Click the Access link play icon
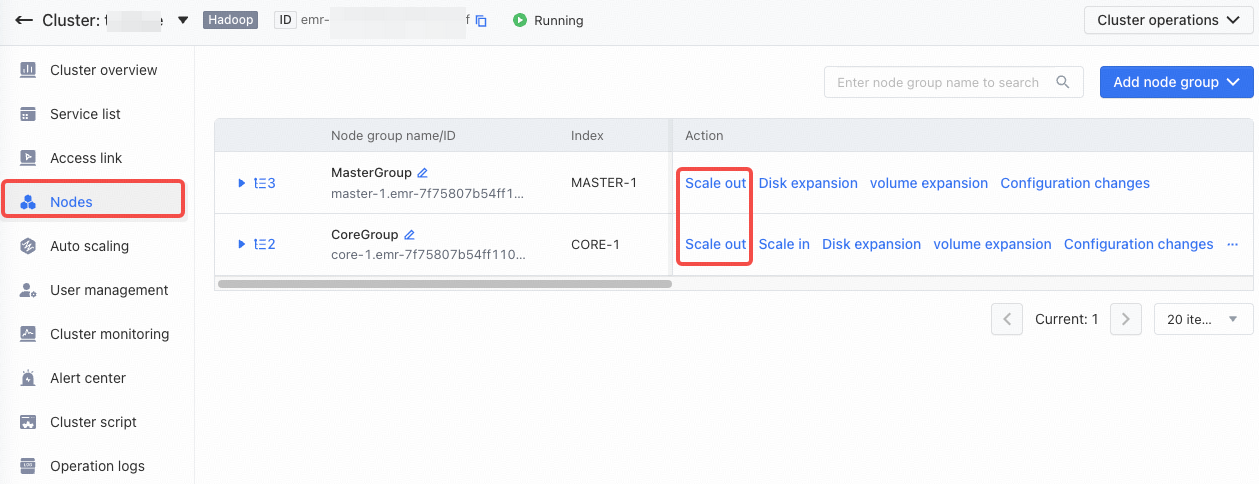The height and width of the screenshot is (484, 1259). click(29, 158)
